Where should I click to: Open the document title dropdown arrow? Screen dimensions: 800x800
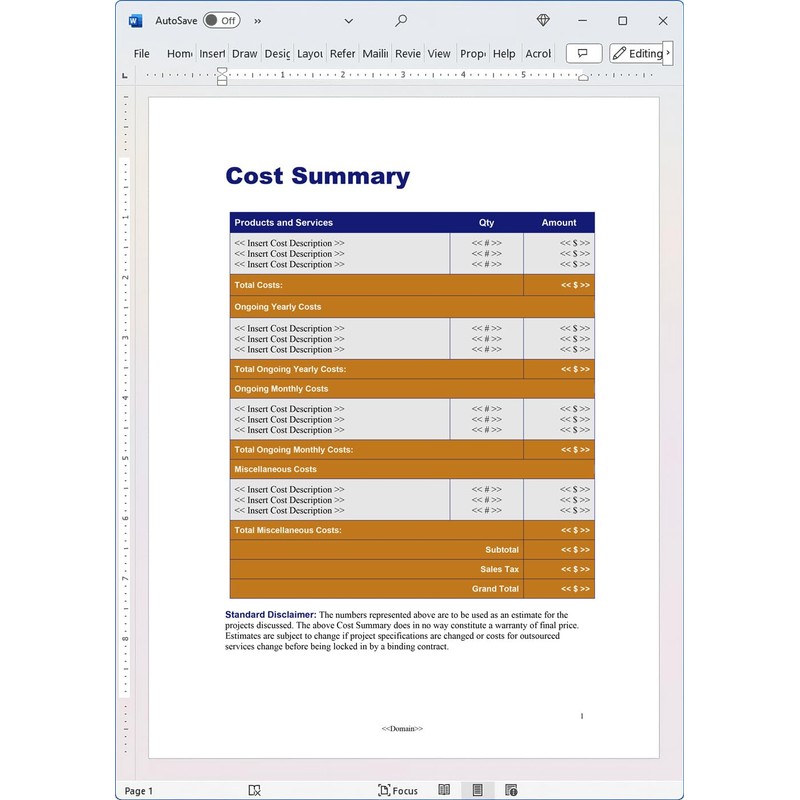(x=348, y=20)
